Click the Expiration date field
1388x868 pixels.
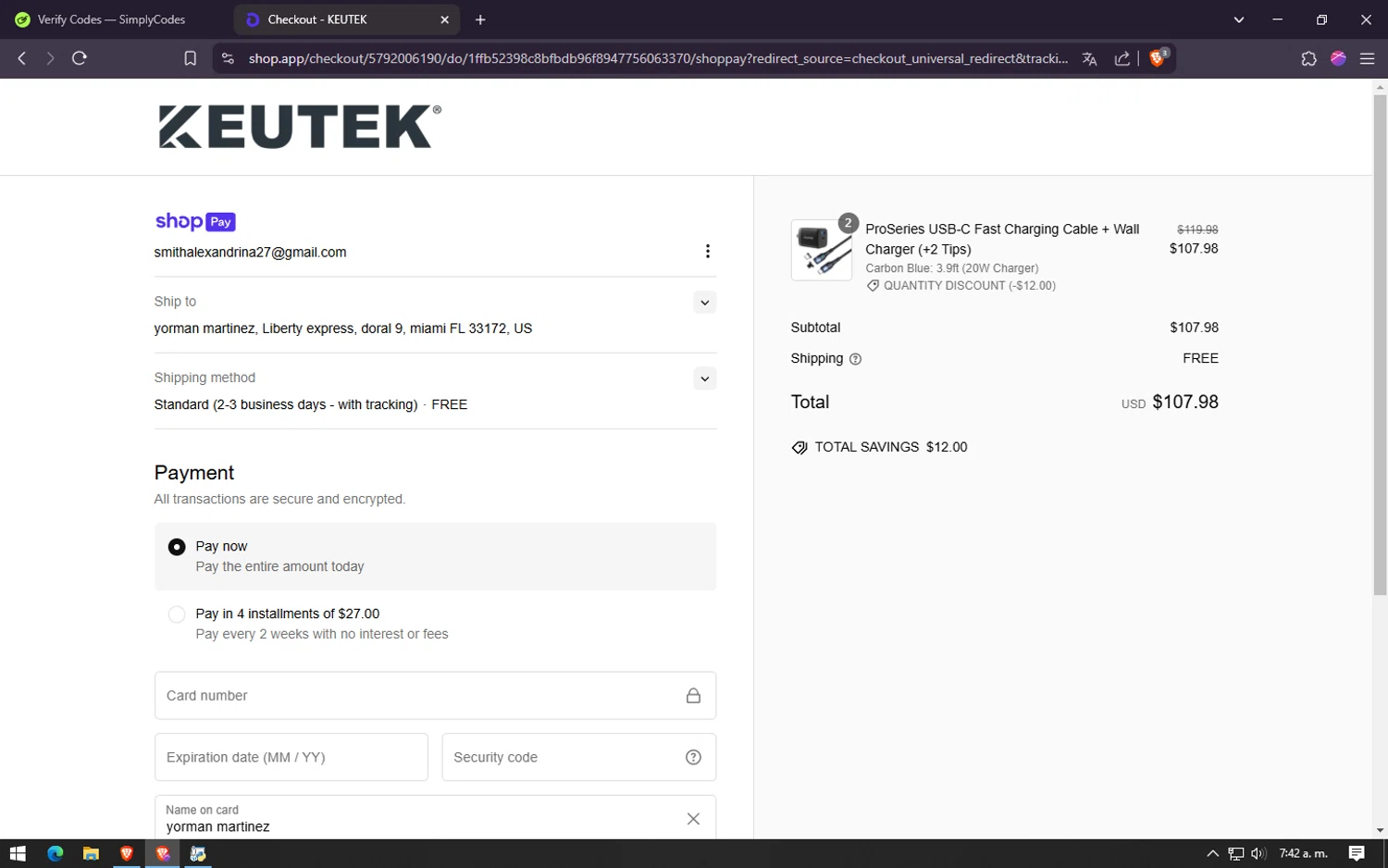pos(291,757)
